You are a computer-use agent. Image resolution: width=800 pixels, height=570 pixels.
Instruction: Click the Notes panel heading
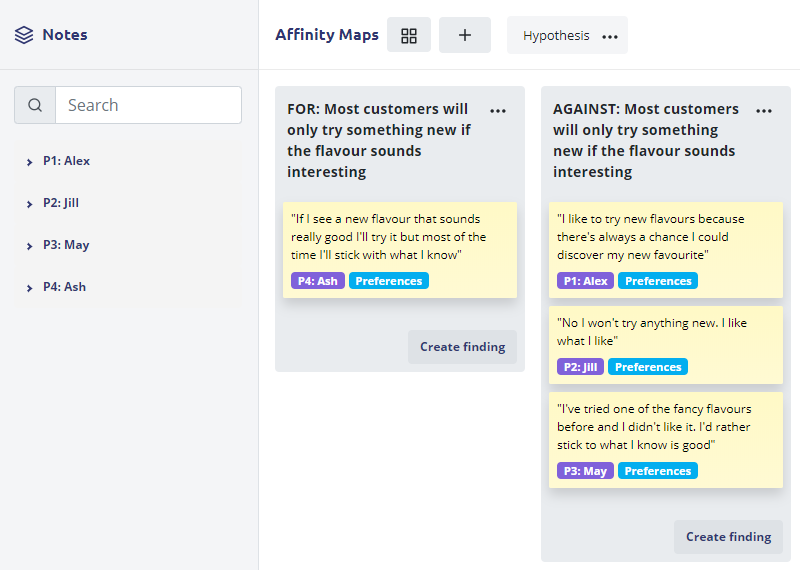click(x=65, y=35)
